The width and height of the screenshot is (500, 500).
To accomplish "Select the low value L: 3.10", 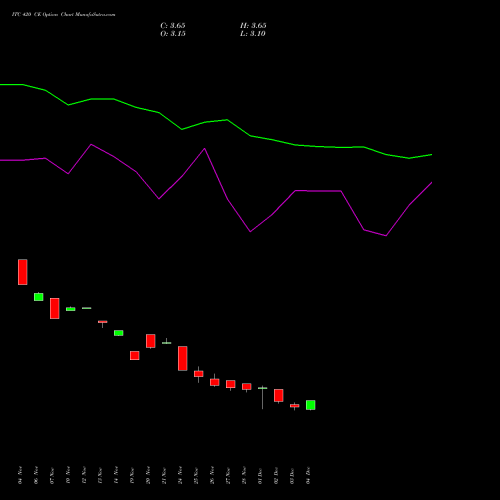I will (x=253, y=34).
